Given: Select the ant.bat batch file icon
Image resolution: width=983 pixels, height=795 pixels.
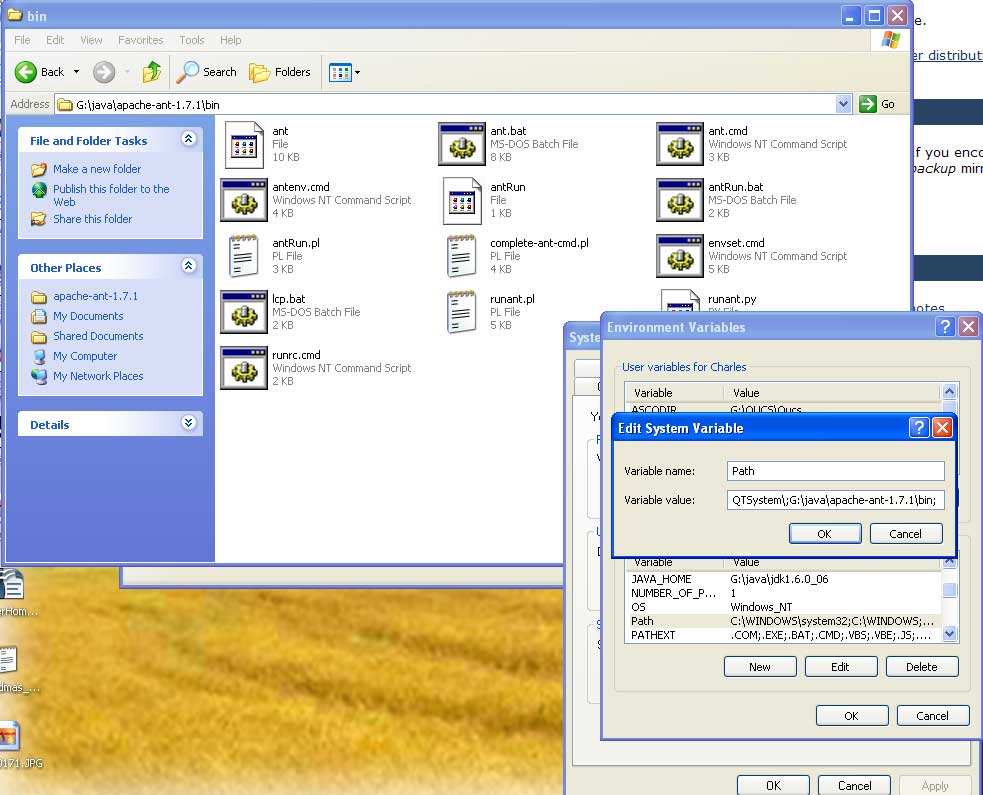Looking at the screenshot, I should click(462, 144).
